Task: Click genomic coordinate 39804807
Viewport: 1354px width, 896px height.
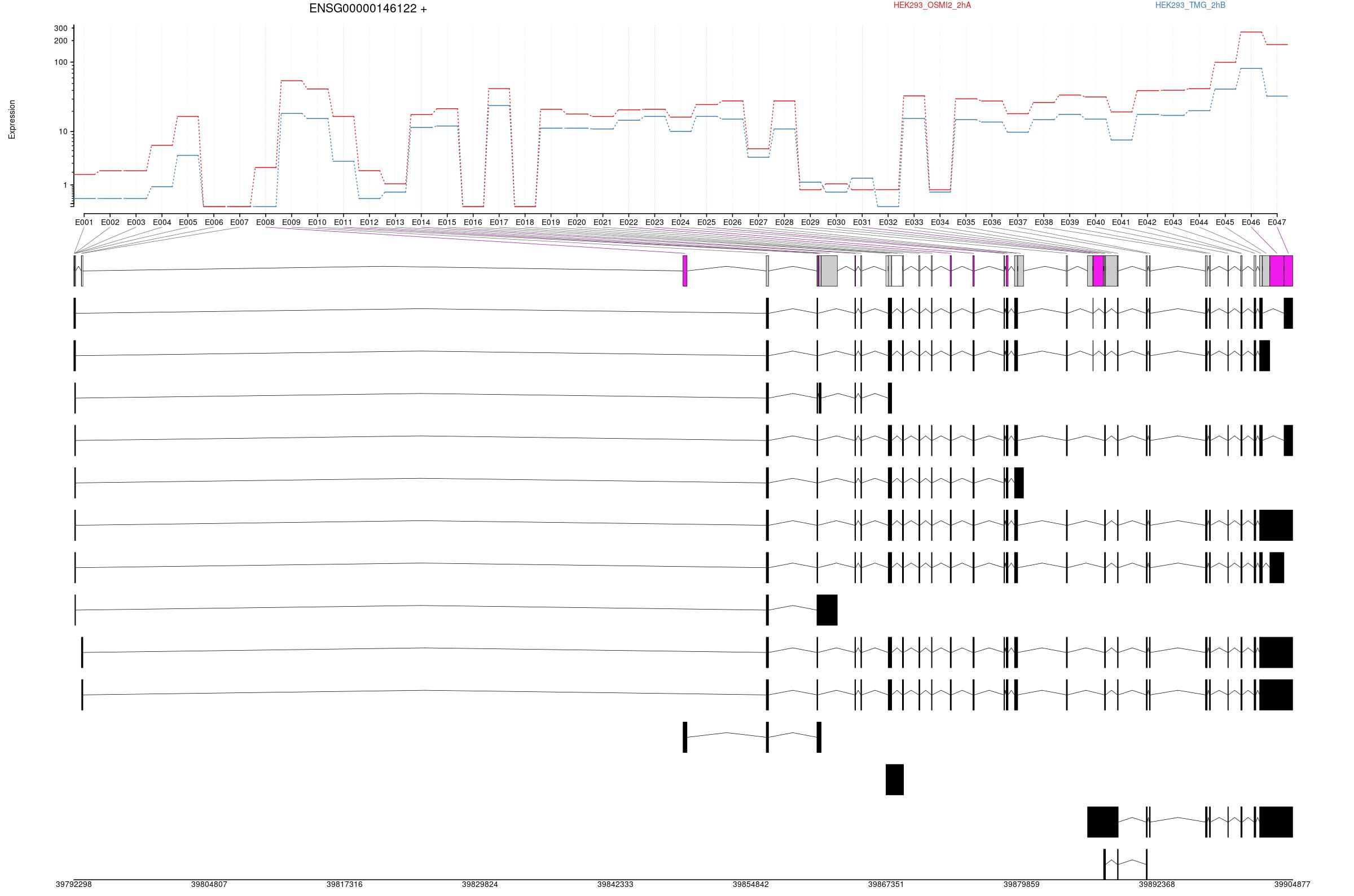Action: (209, 884)
